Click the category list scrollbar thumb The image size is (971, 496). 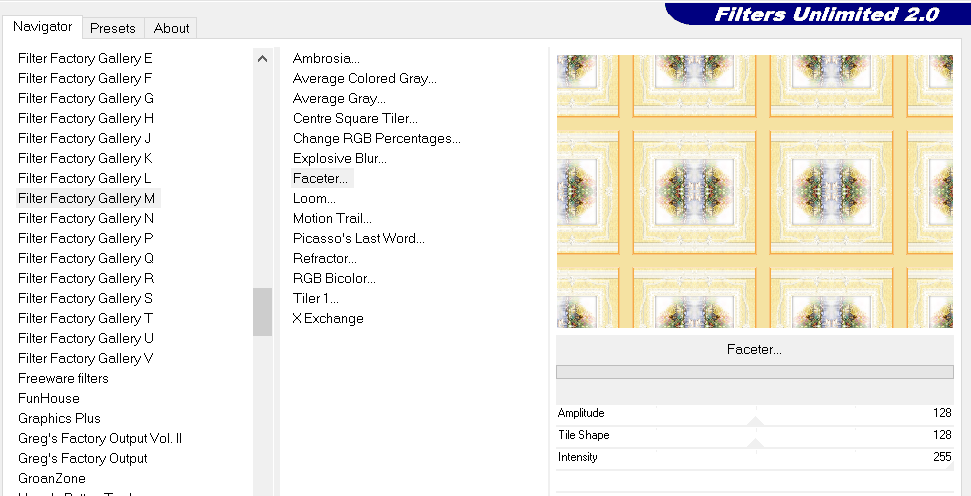[x=262, y=311]
